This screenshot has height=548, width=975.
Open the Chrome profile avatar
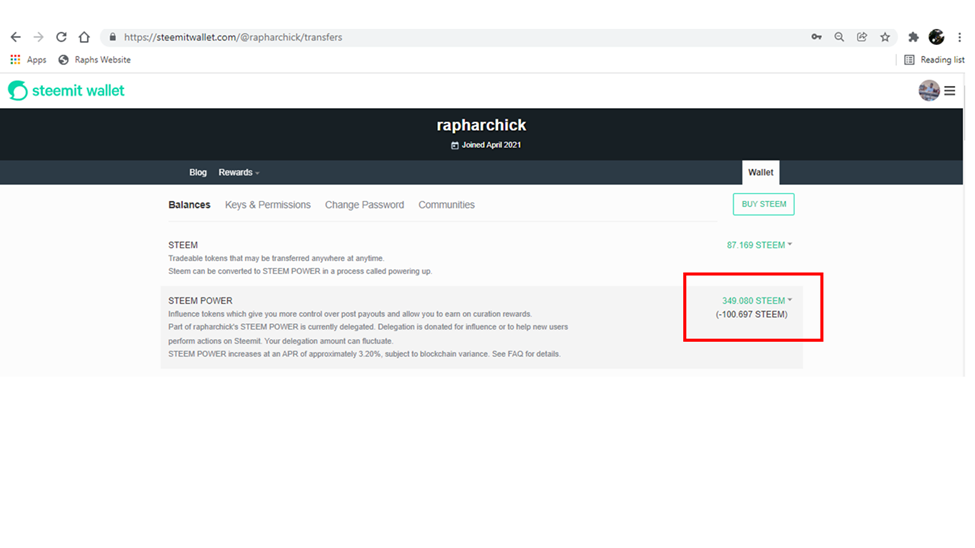(x=936, y=37)
